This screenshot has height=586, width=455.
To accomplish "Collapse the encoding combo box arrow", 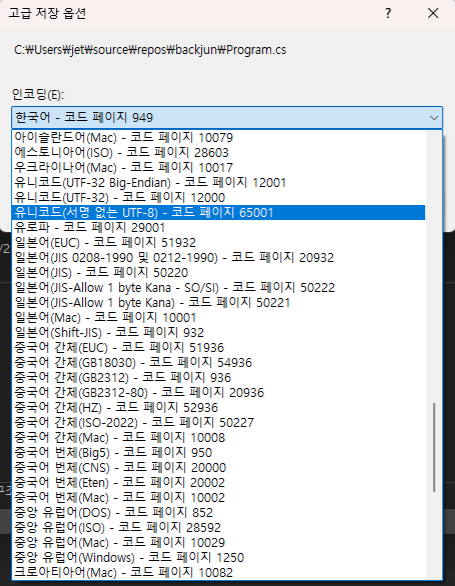I will [434, 118].
